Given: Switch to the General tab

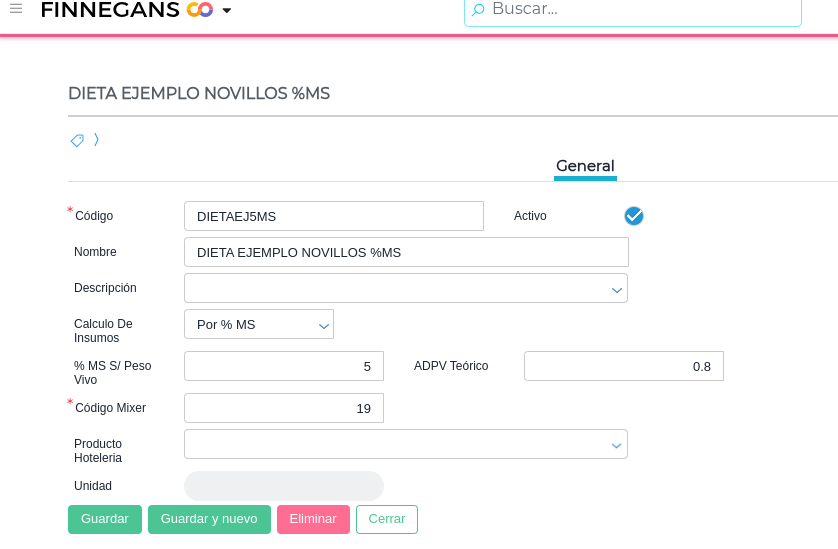Looking at the screenshot, I should point(585,166).
